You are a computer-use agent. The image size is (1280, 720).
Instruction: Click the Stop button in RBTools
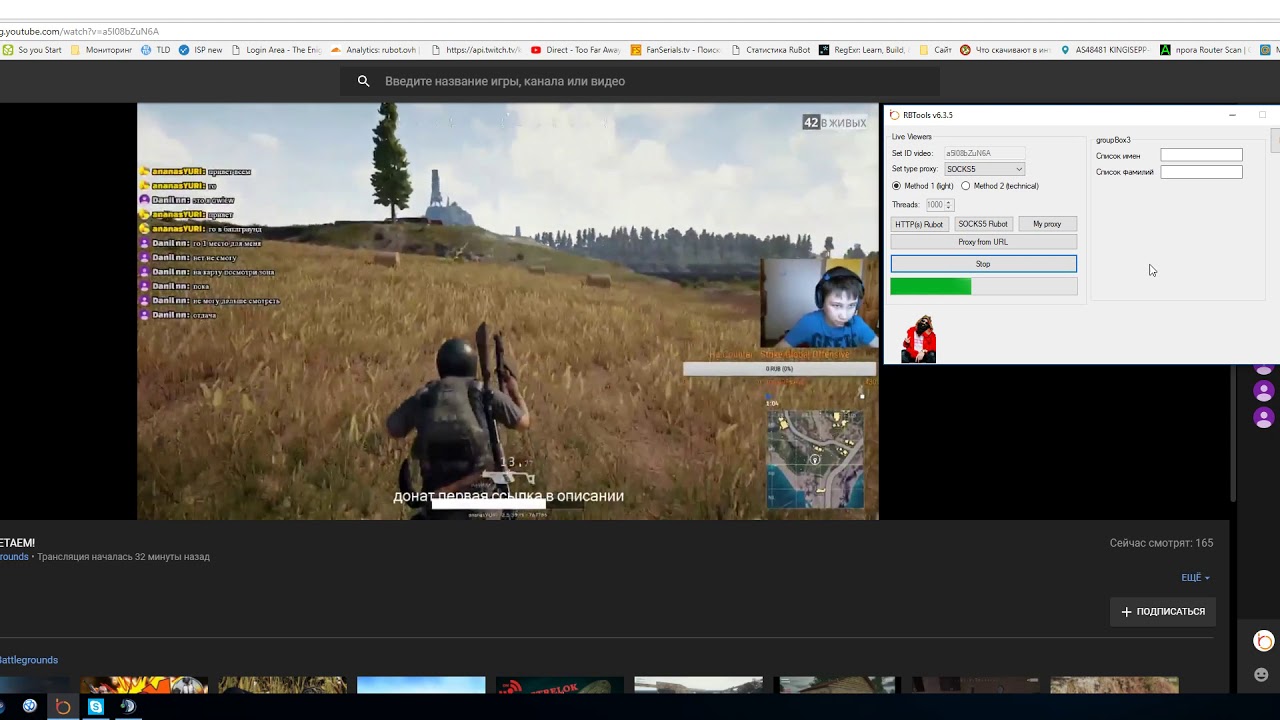(x=984, y=264)
